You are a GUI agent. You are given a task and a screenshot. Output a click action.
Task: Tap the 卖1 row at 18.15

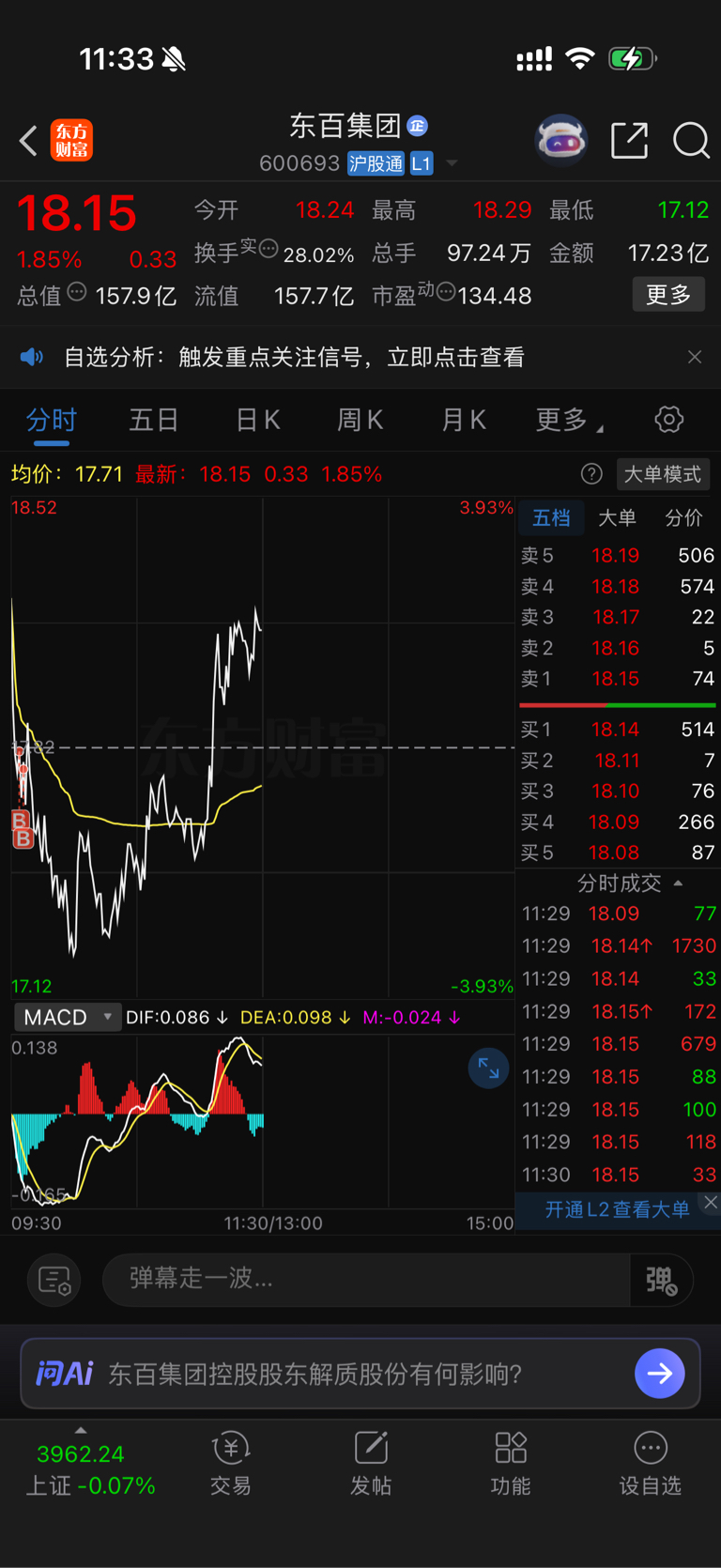tap(618, 678)
